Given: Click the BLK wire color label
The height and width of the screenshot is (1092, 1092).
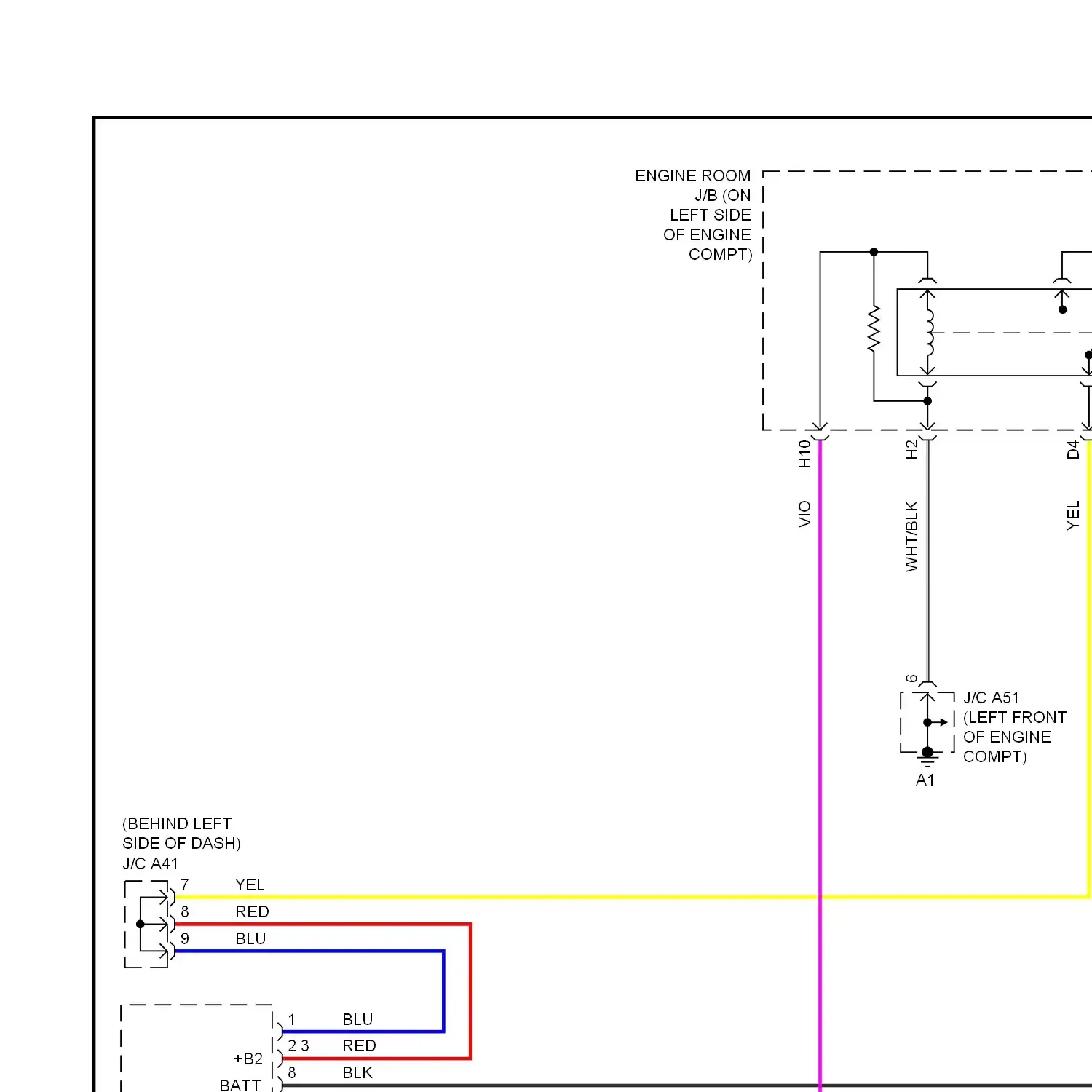Looking at the screenshot, I should point(357,1073).
